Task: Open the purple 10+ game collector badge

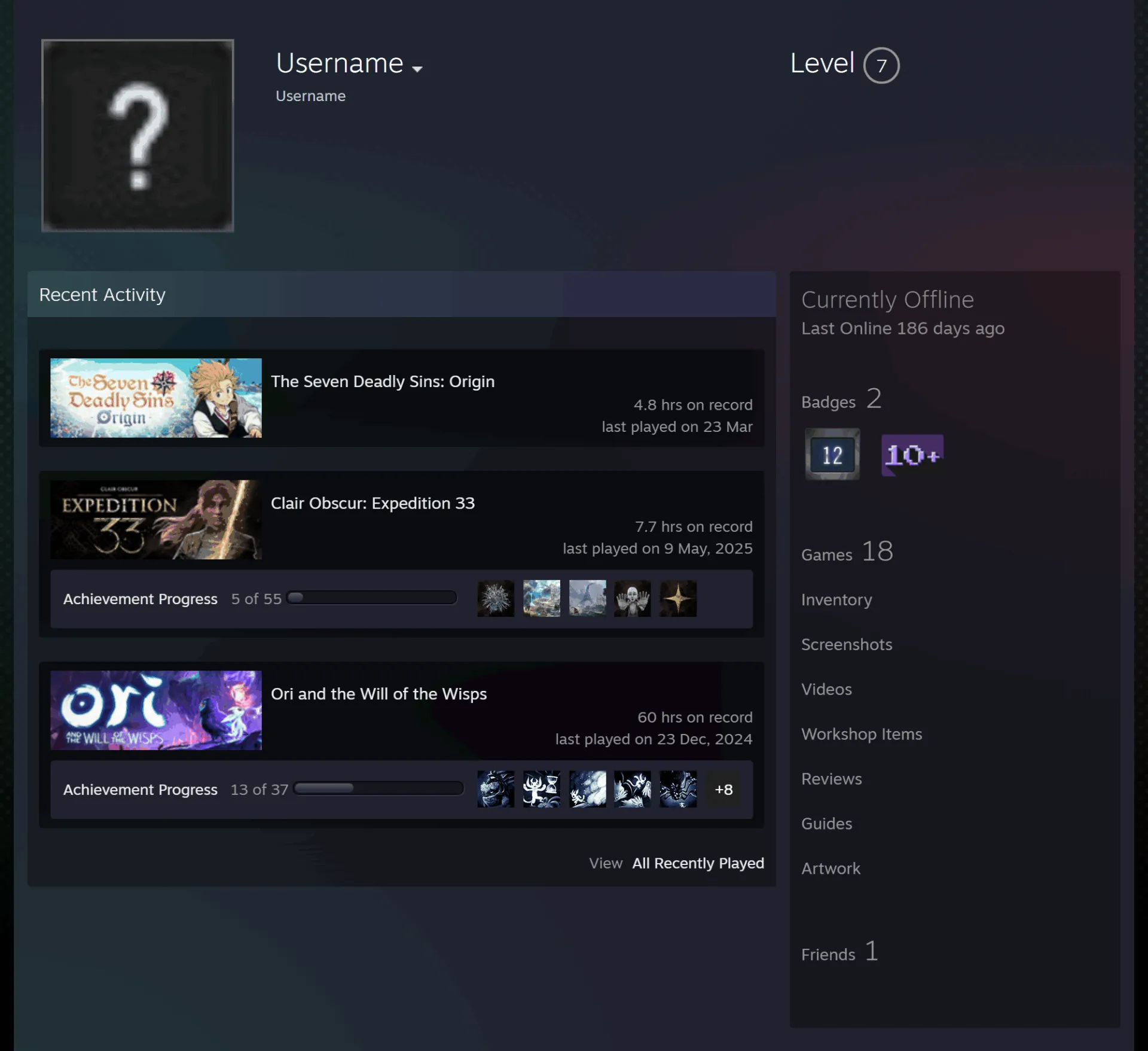Action: click(912, 455)
